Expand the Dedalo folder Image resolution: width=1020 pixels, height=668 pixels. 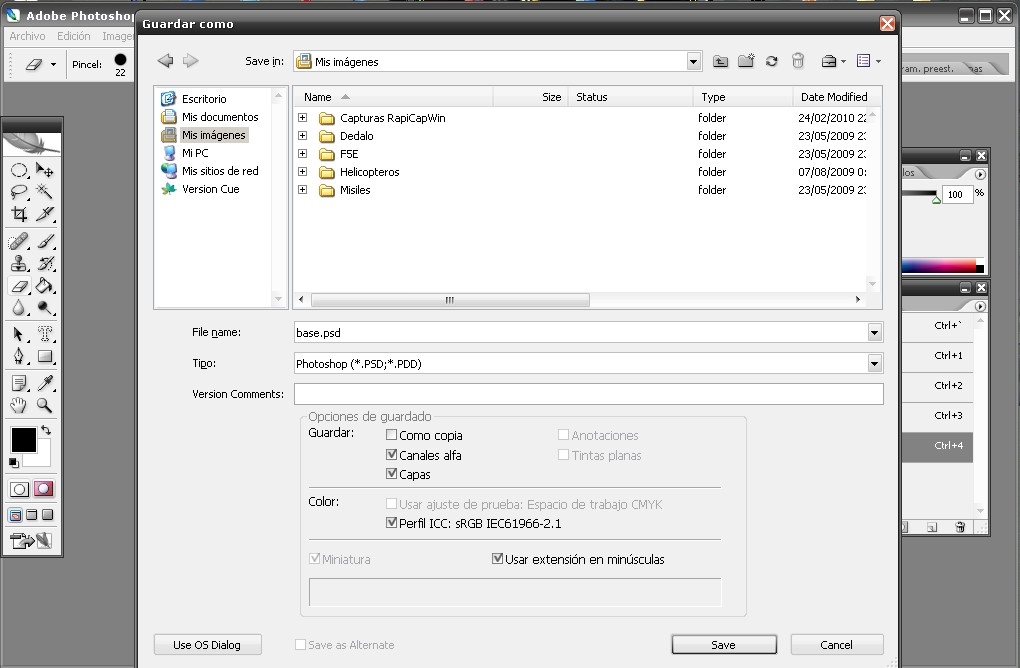coord(302,136)
